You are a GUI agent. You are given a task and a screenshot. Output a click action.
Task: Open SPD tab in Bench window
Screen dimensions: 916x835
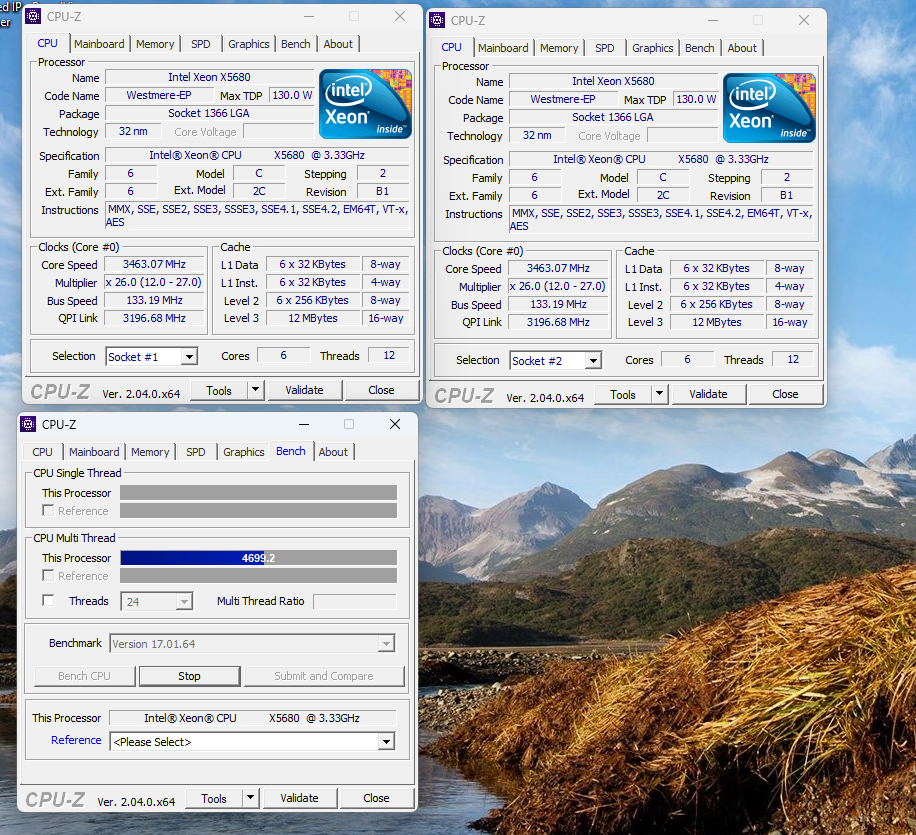click(196, 452)
